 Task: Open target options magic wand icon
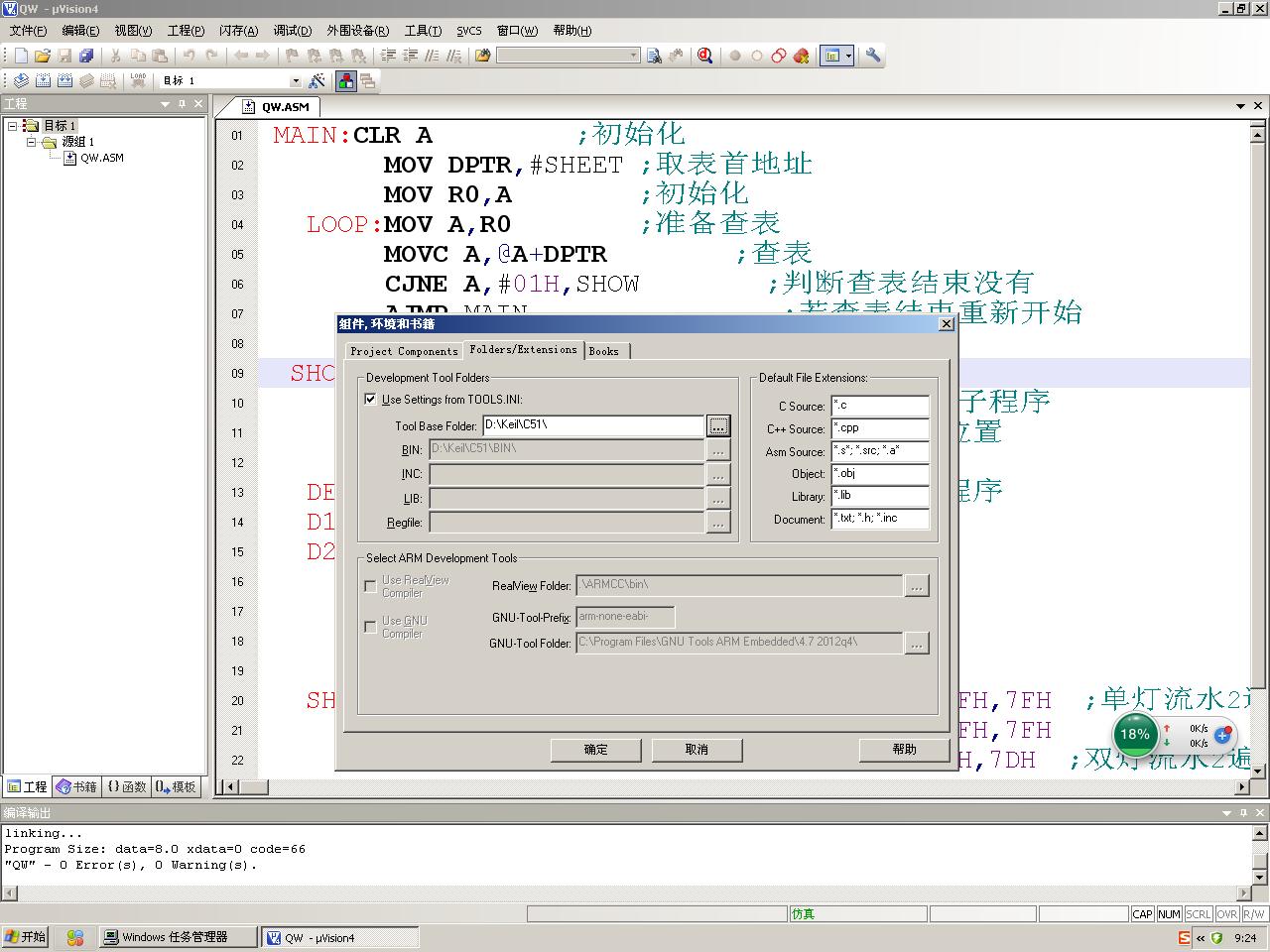click(317, 80)
